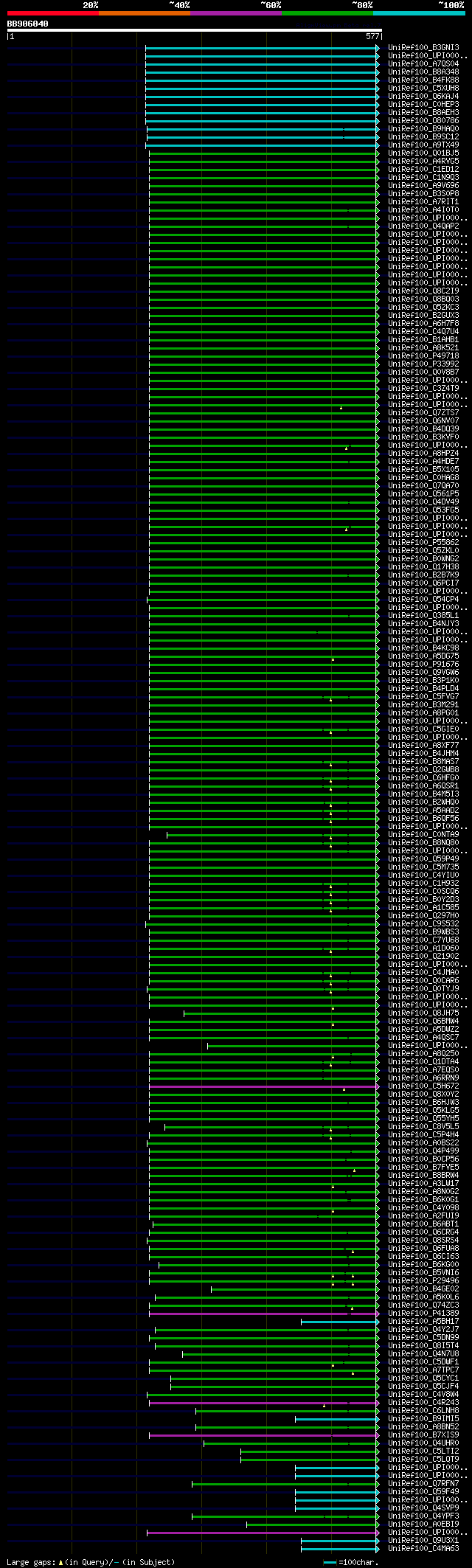472x1568 pixels.
Task: Open hit UniRef100_Q6KAJ4
Action: pyautogui.click(x=423, y=96)
